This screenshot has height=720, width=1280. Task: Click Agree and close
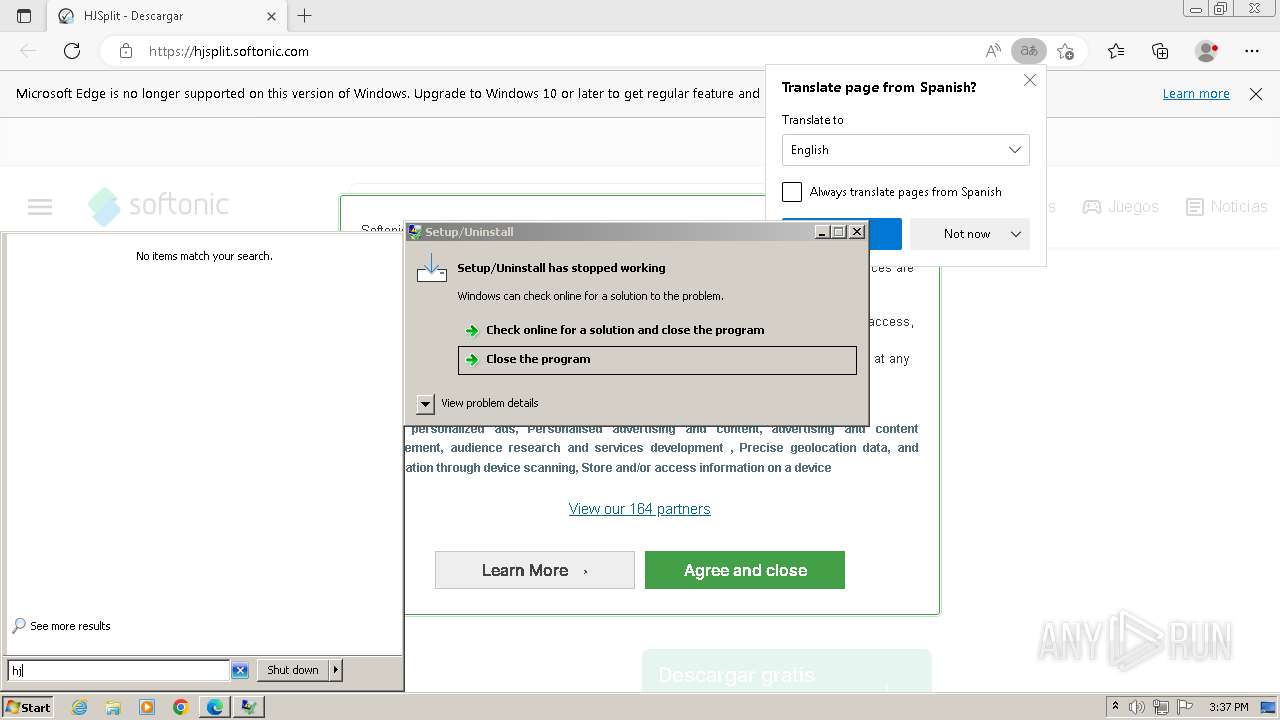tap(745, 570)
